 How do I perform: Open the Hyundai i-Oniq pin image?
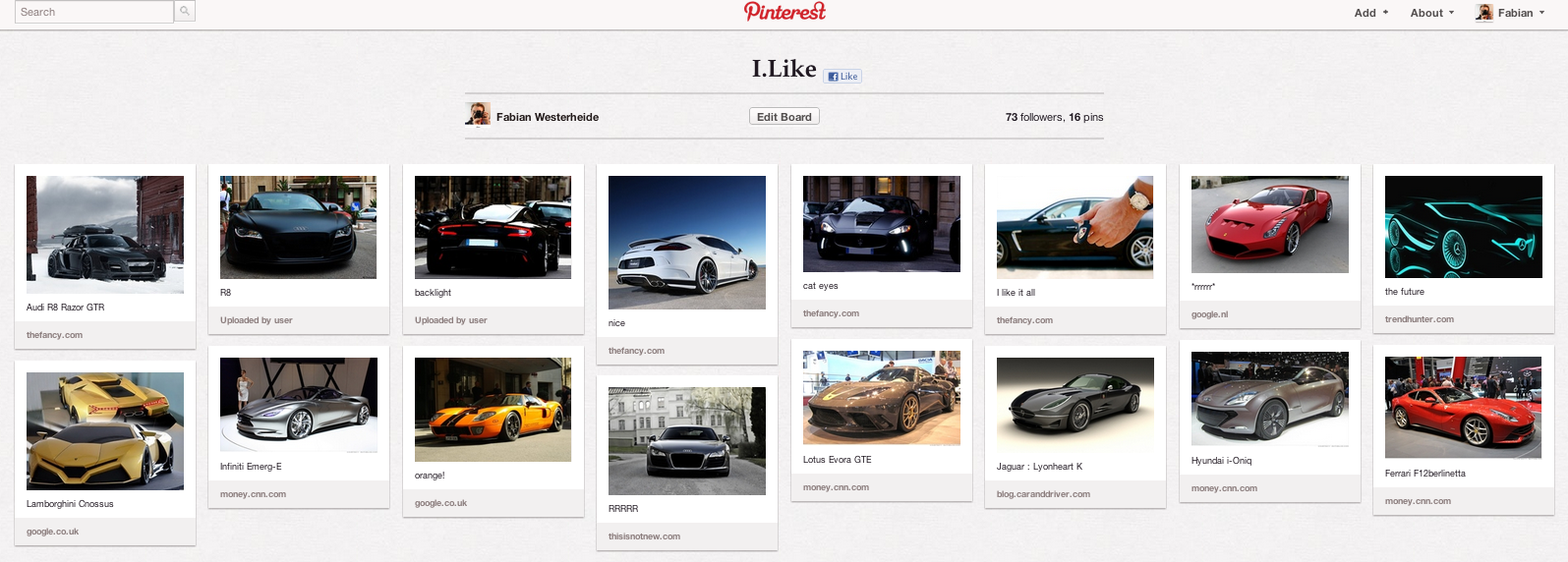1270,400
